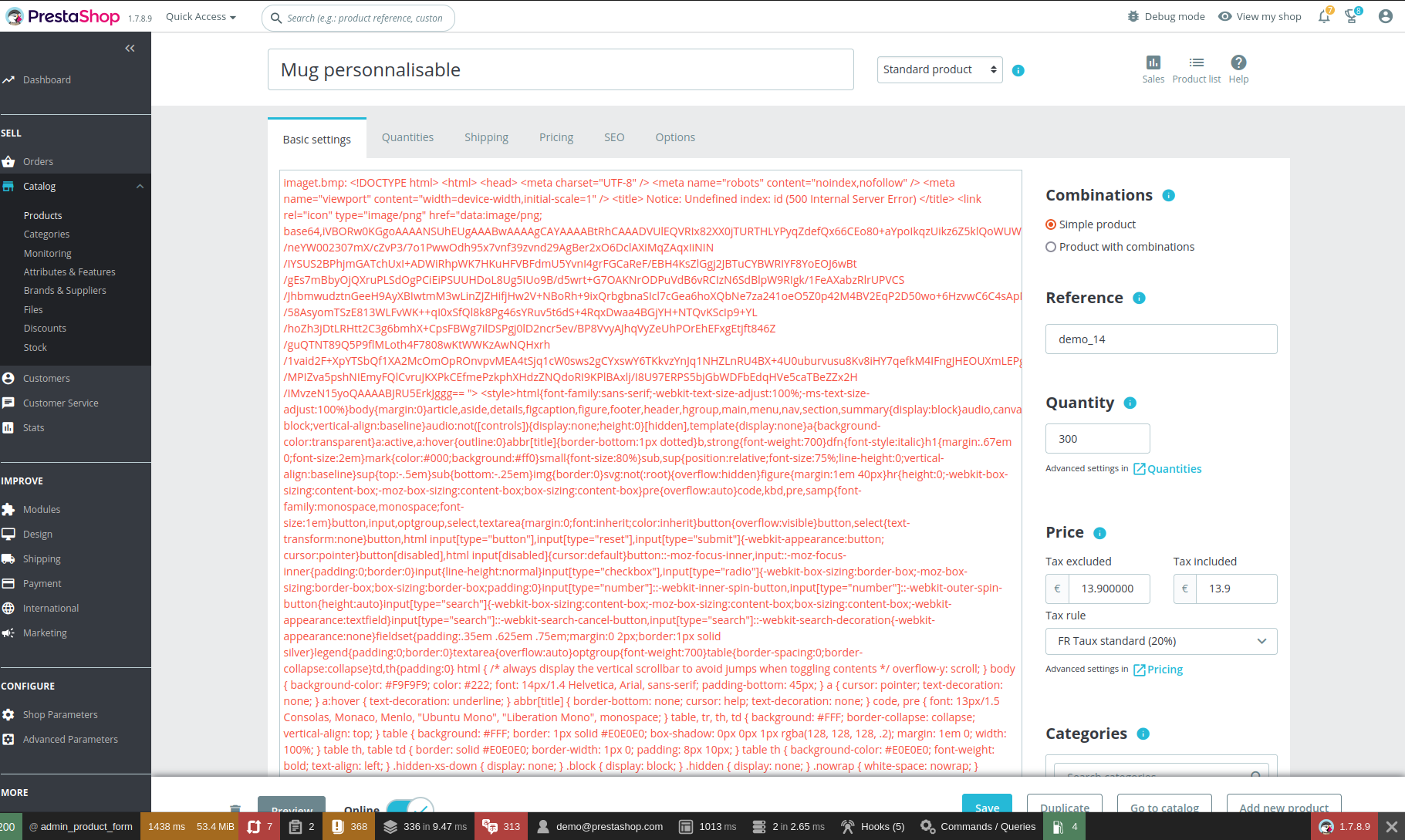Collapse the sidebar with the double chevron
The image size is (1405, 840).
coord(130,48)
